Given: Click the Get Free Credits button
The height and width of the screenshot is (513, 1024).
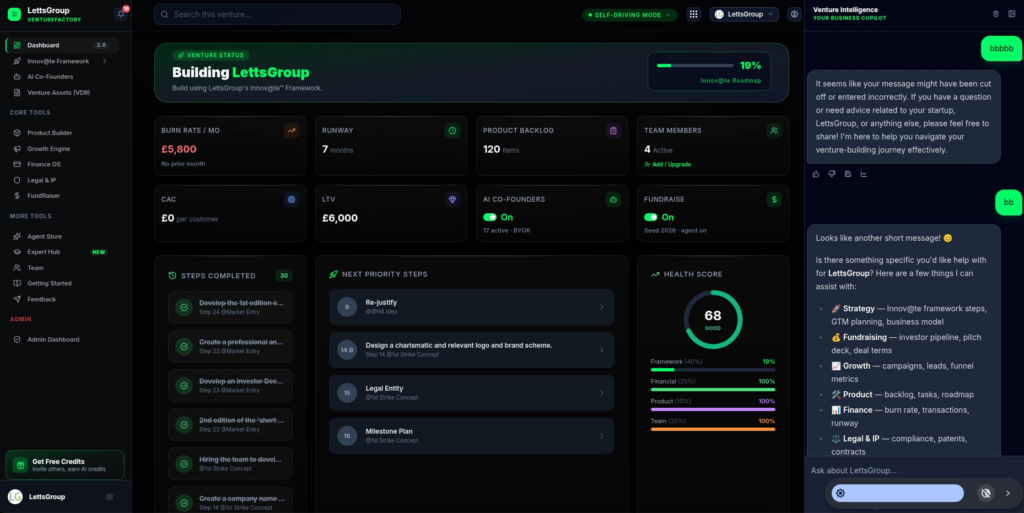Looking at the screenshot, I should pyautogui.click(x=65, y=465).
